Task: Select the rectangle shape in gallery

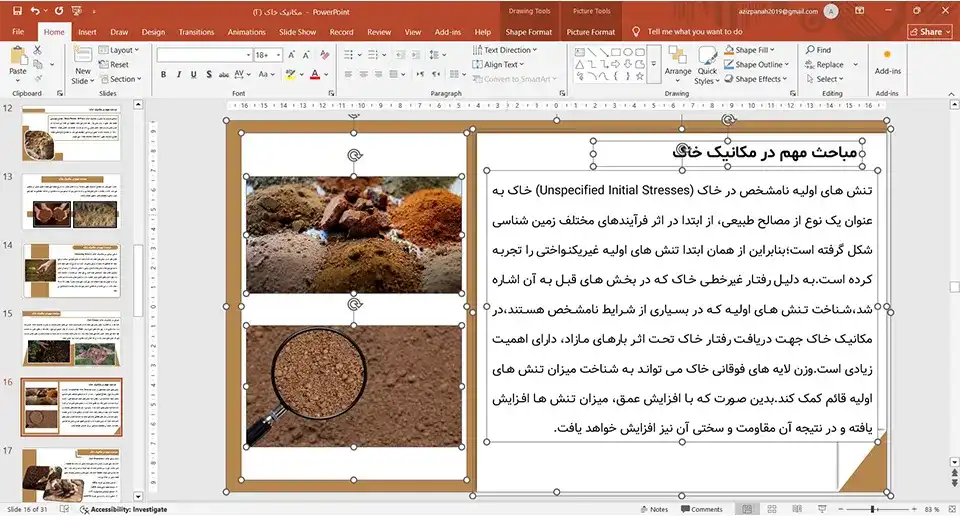Action: tap(615, 52)
